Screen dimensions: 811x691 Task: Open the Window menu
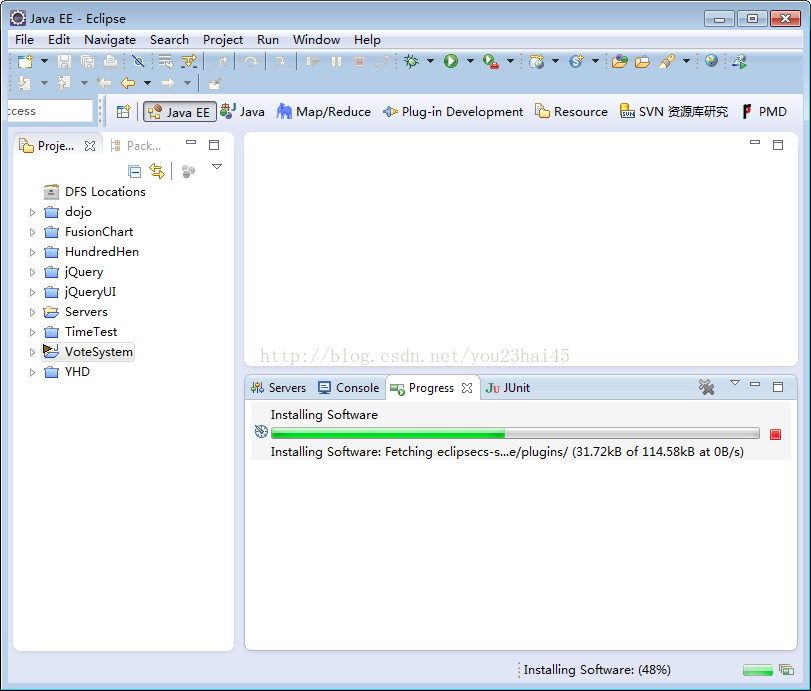[x=316, y=40]
